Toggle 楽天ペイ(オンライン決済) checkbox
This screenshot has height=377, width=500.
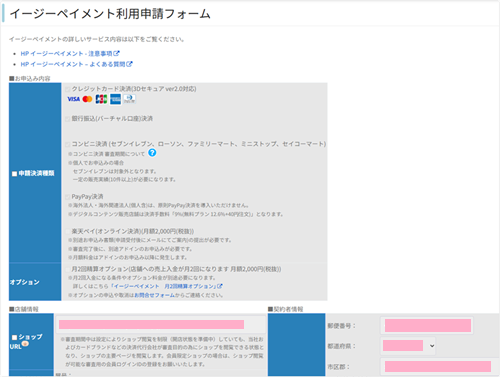pyautogui.click(x=68, y=232)
